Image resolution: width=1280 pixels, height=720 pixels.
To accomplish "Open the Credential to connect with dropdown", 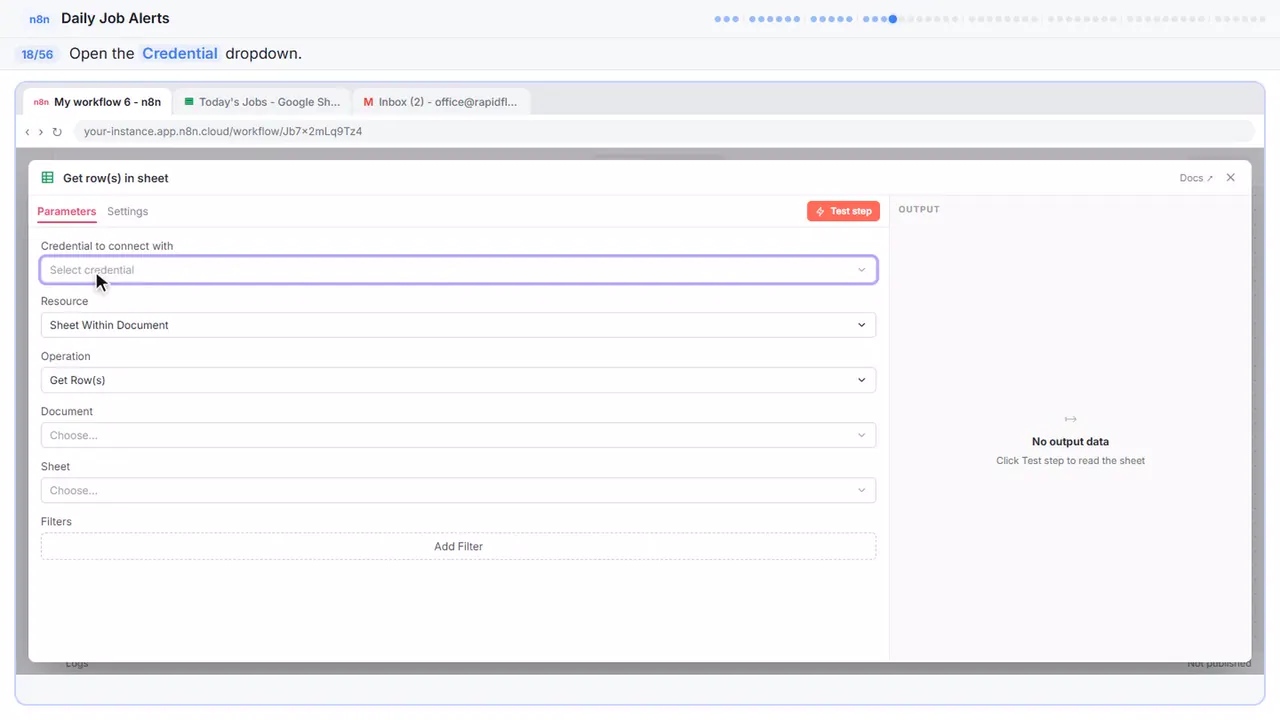I will click(x=458, y=270).
